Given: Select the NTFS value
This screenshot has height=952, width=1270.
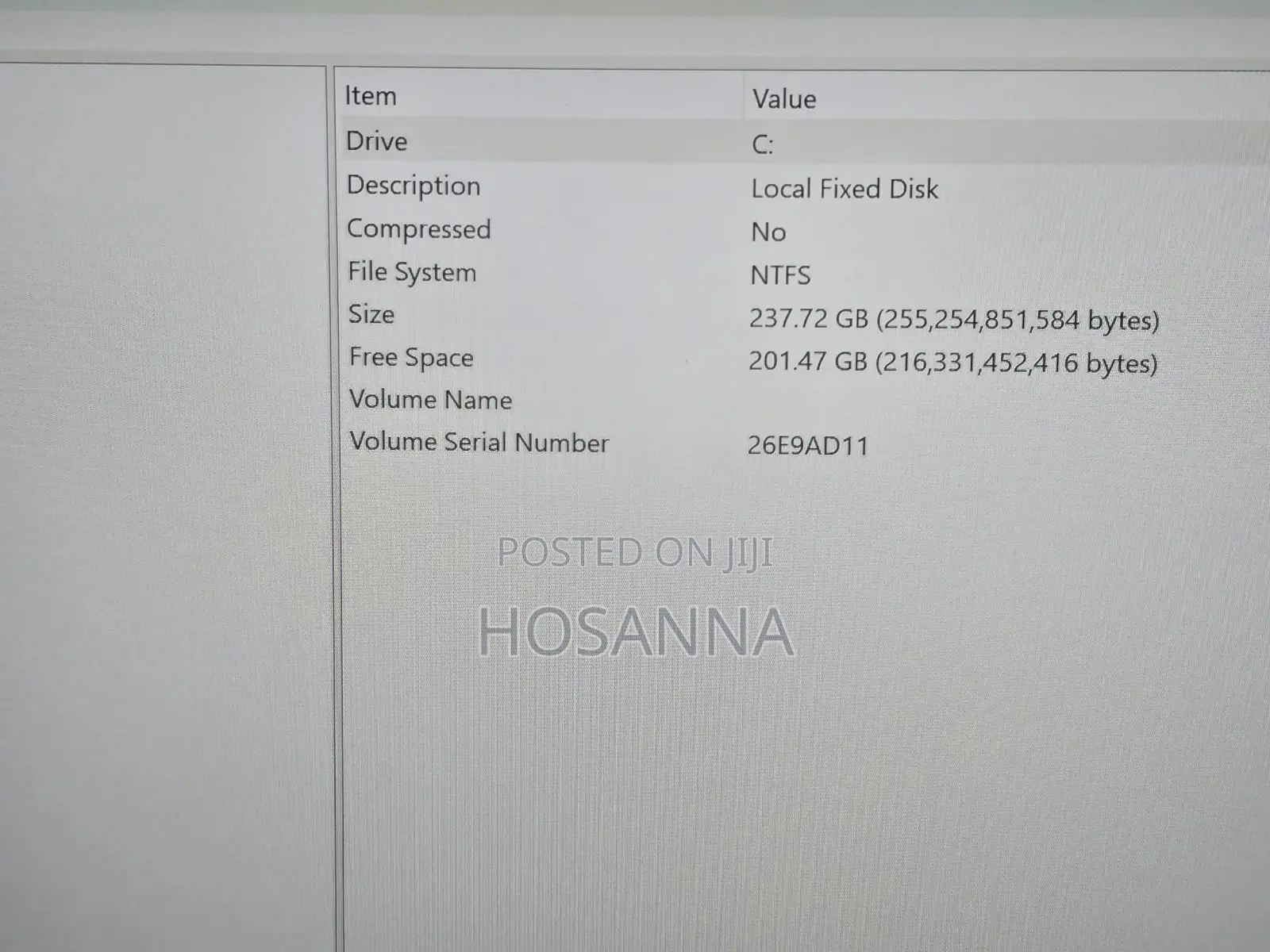Looking at the screenshot, I should [x=780, y=275].
